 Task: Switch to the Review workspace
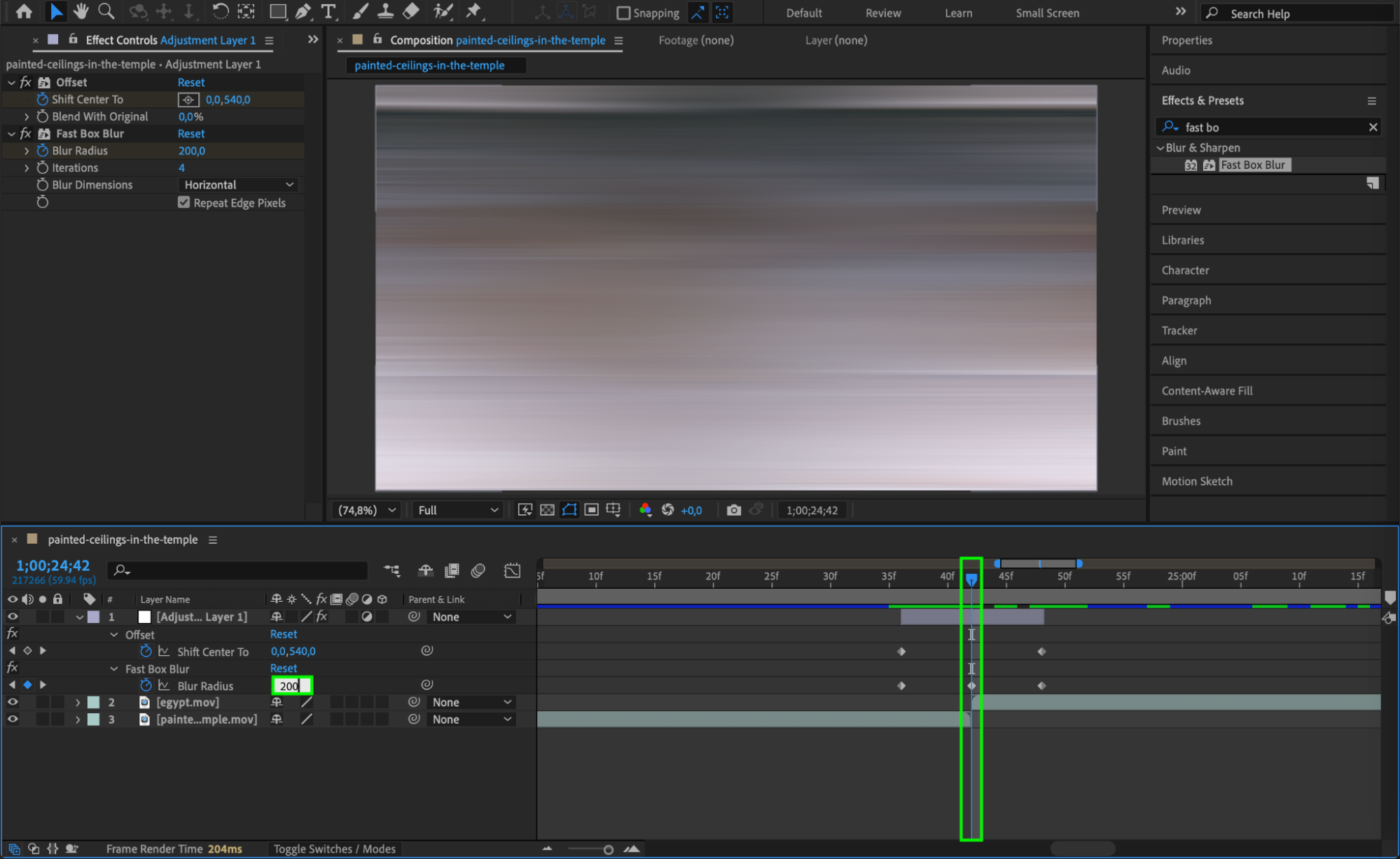click(x=882, y=13)
